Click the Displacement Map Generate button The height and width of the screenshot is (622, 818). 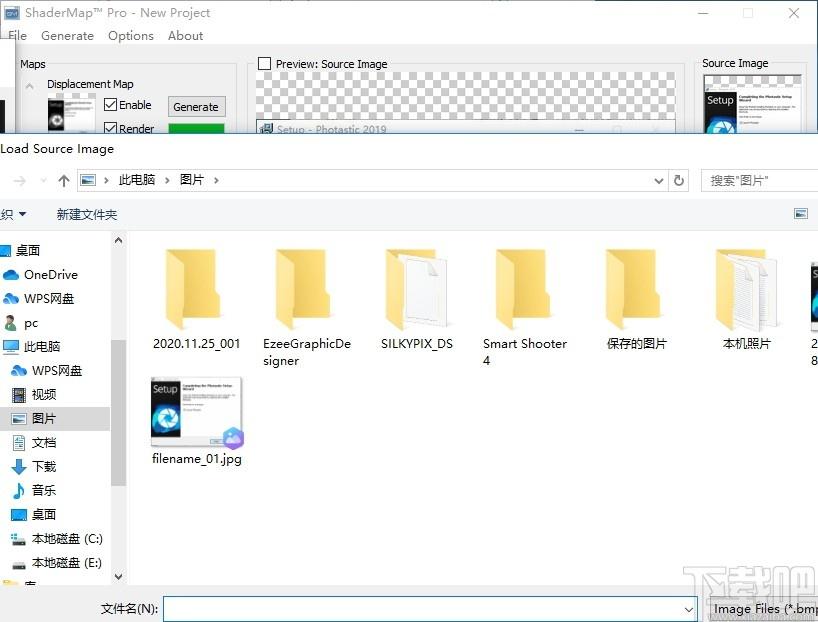[x=196, y=106]
